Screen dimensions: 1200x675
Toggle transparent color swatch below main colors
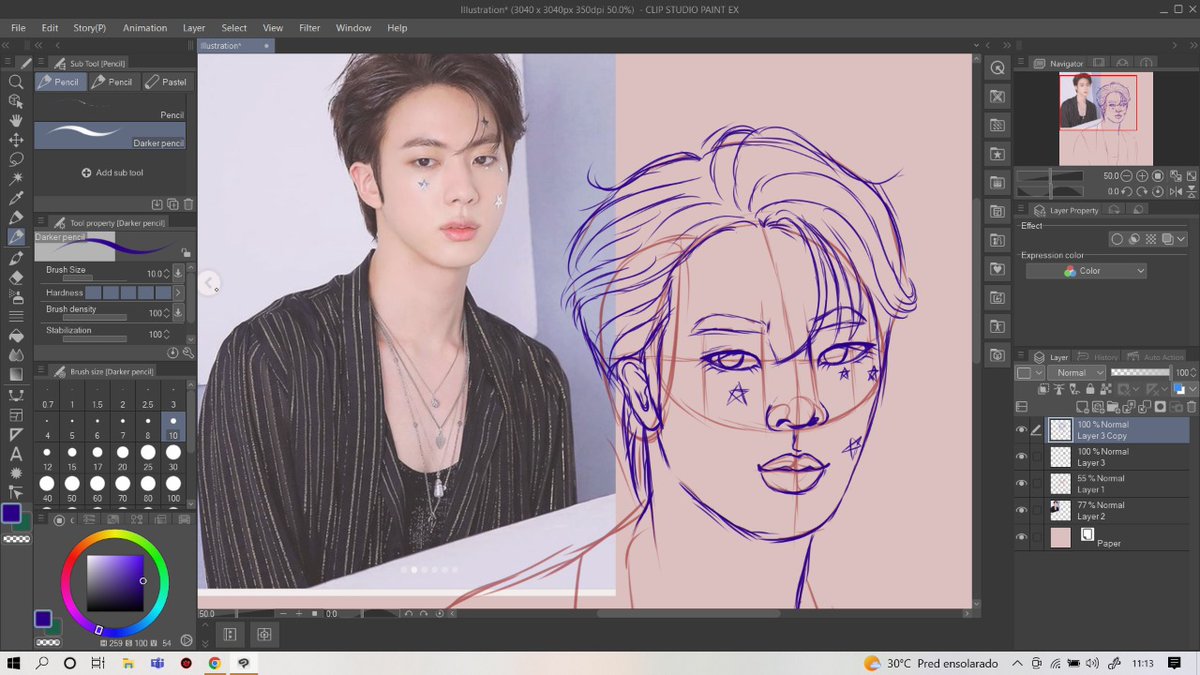click(x=17, y=539)
